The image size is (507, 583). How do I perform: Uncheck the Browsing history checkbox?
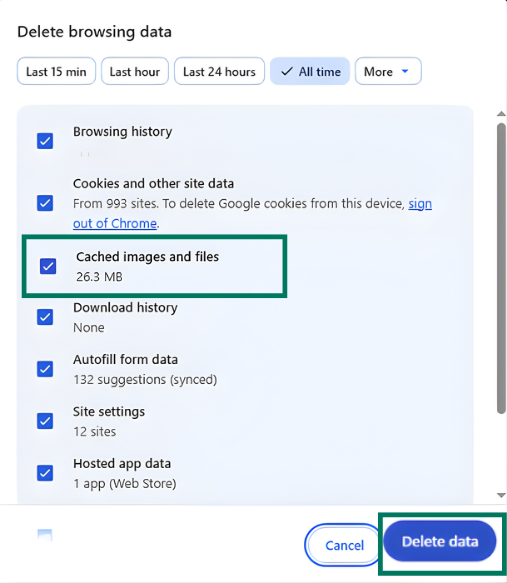tap(45, 141)
